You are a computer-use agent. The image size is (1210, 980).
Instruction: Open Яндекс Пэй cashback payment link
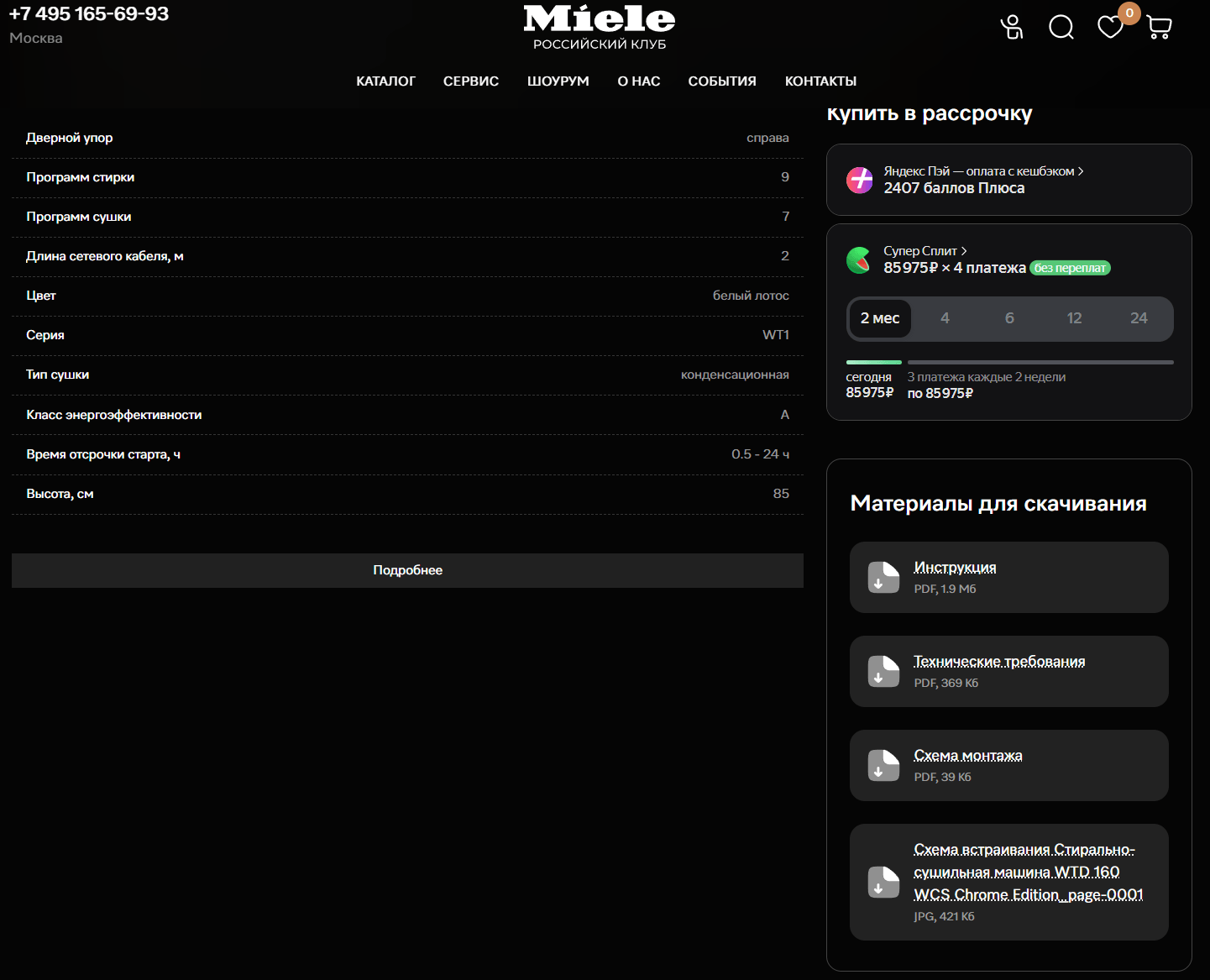(x=983, y=171)
